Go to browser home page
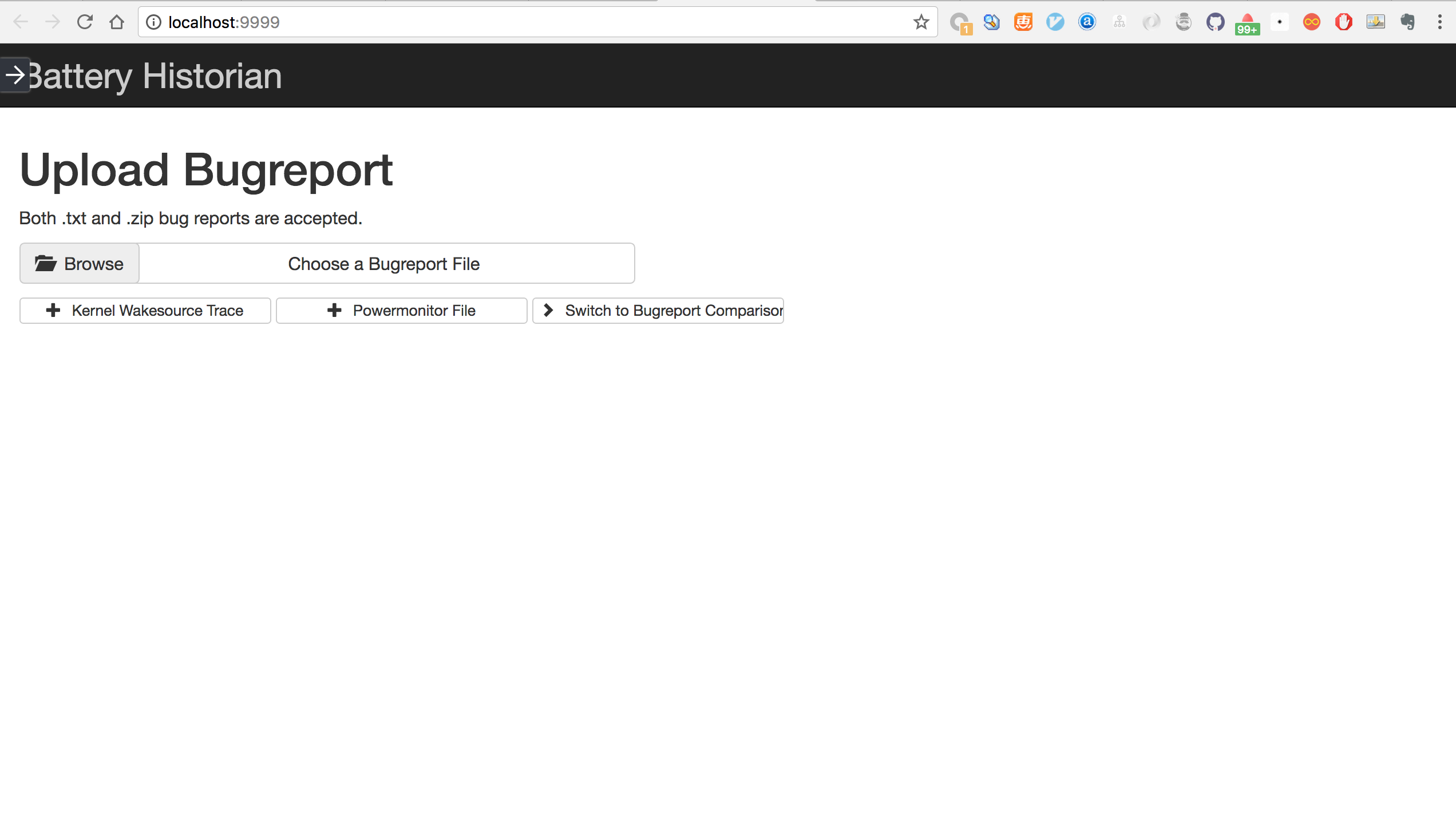Screen dimensions: 1456x825 point(117,22)
